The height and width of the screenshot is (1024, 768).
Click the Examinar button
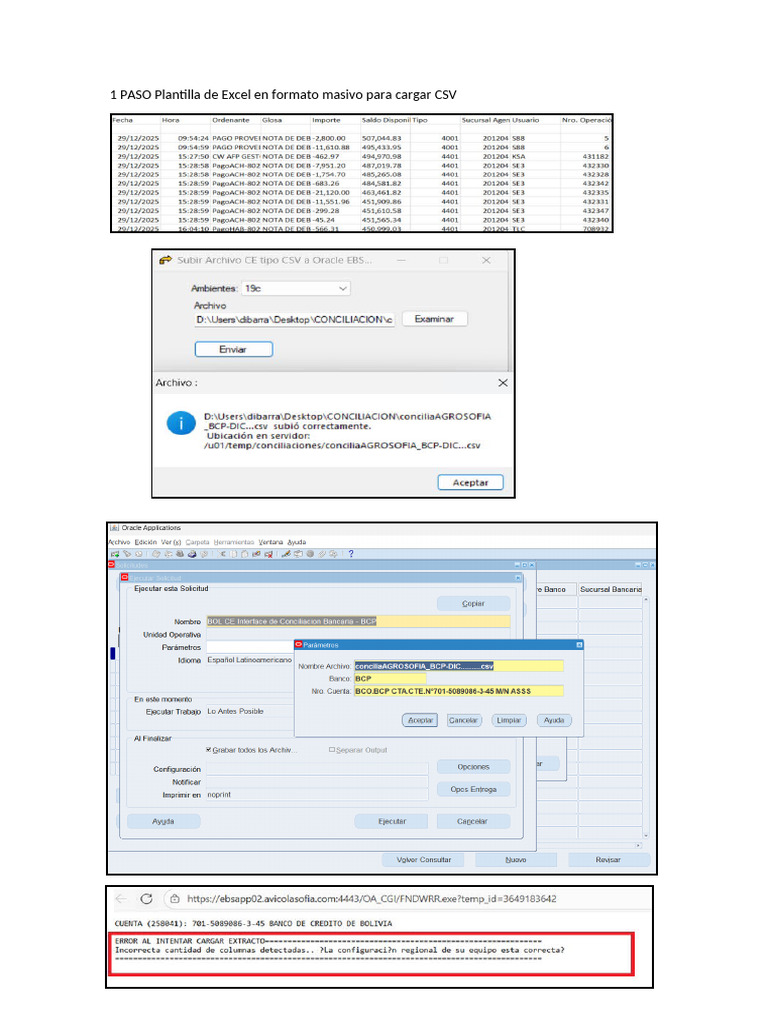(x=434, y=319)
